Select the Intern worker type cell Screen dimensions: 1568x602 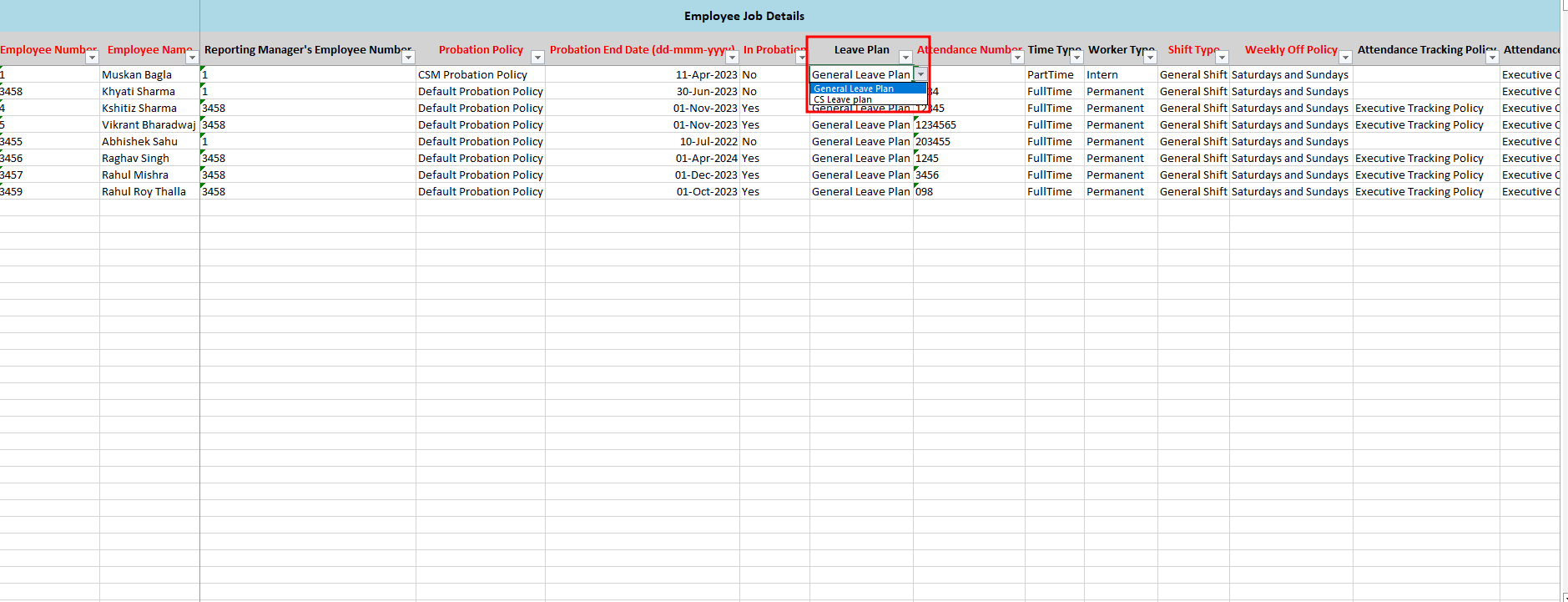tap(1102, 74)
